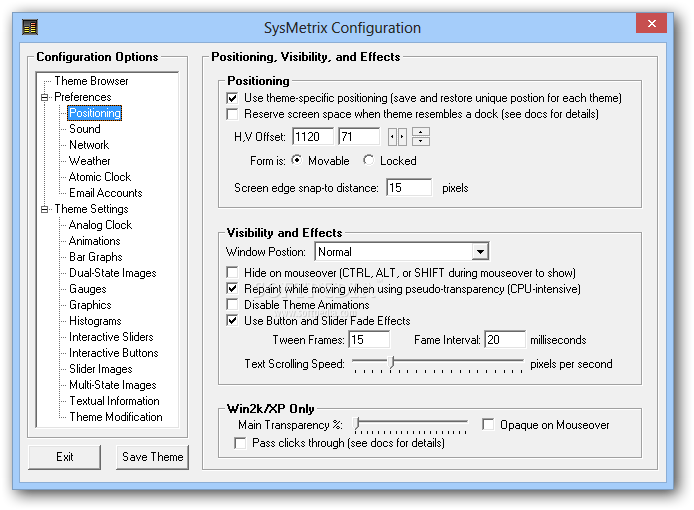Decrease vertical offset with down arrow

[x=420, y=141]
